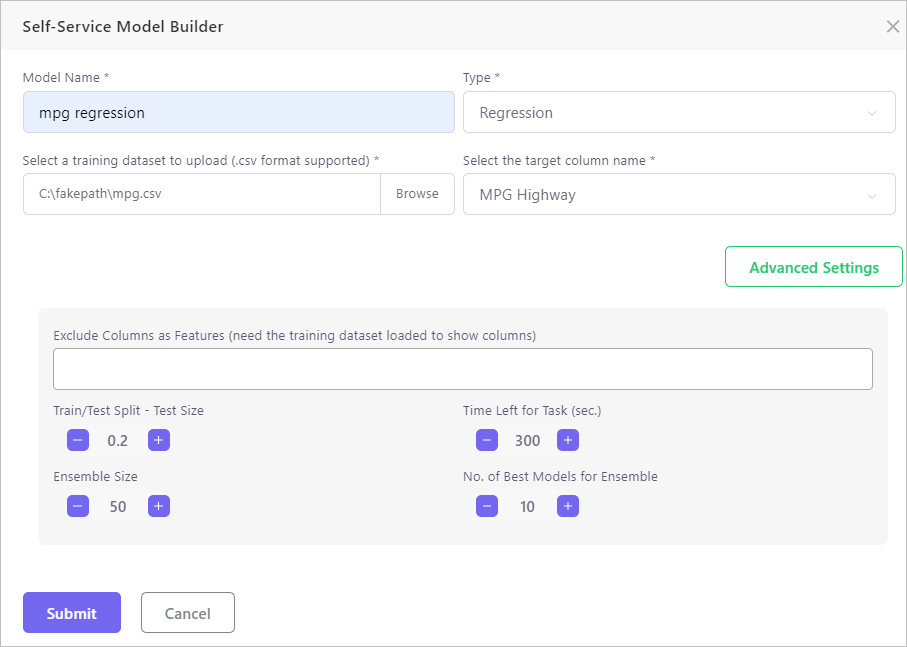Expand the target column name dropdown
Image resolution: width=907 pixels, height=647 pixels.
(678, 195)
